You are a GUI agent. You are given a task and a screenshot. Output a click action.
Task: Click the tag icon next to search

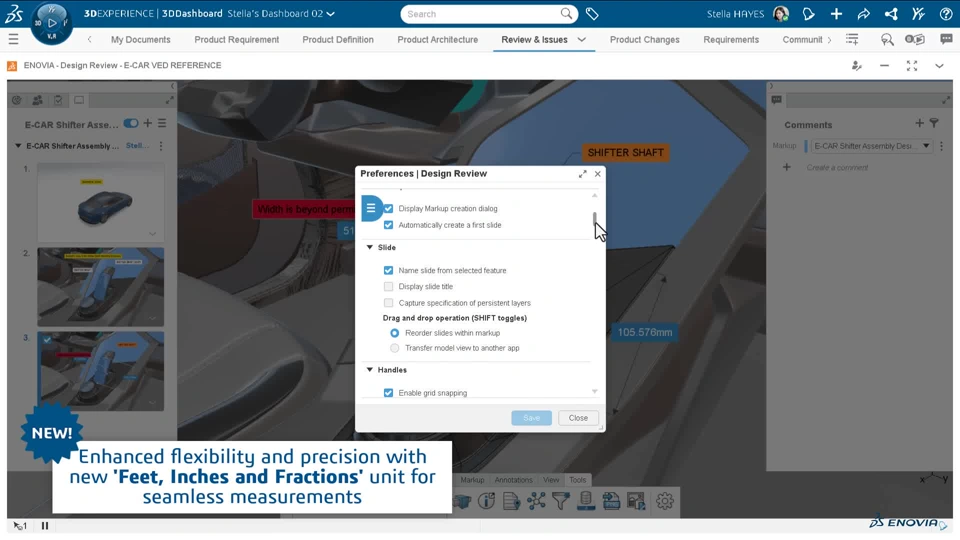tap(592, 13)
